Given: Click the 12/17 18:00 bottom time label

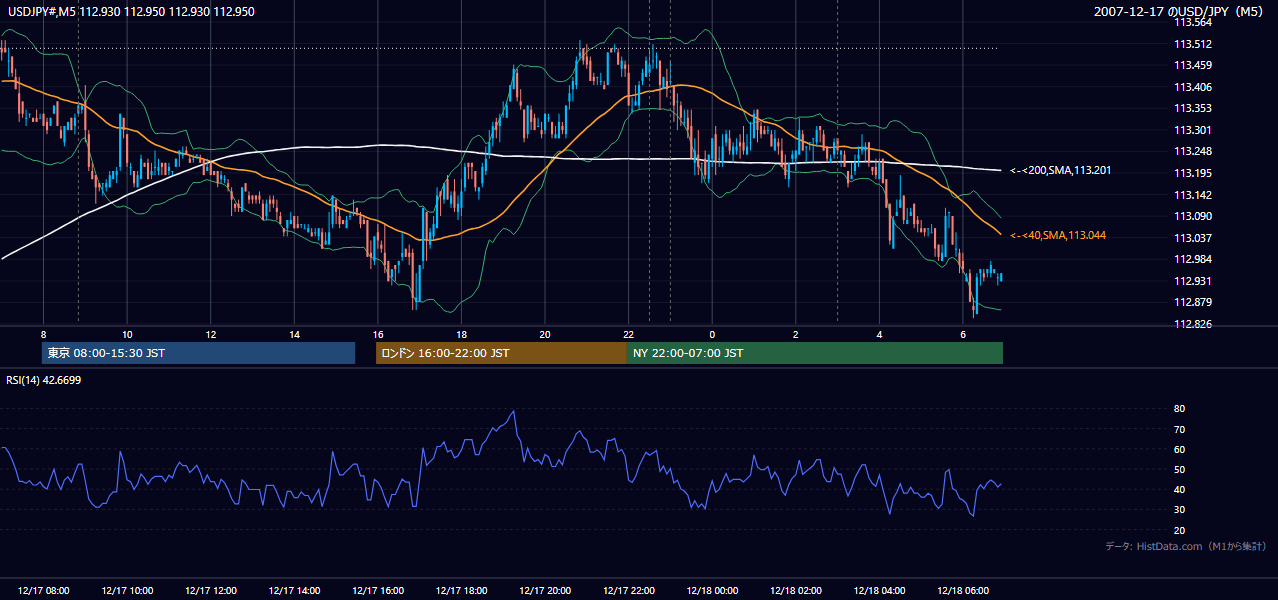Looking at the screenshot, I should 461,591.
